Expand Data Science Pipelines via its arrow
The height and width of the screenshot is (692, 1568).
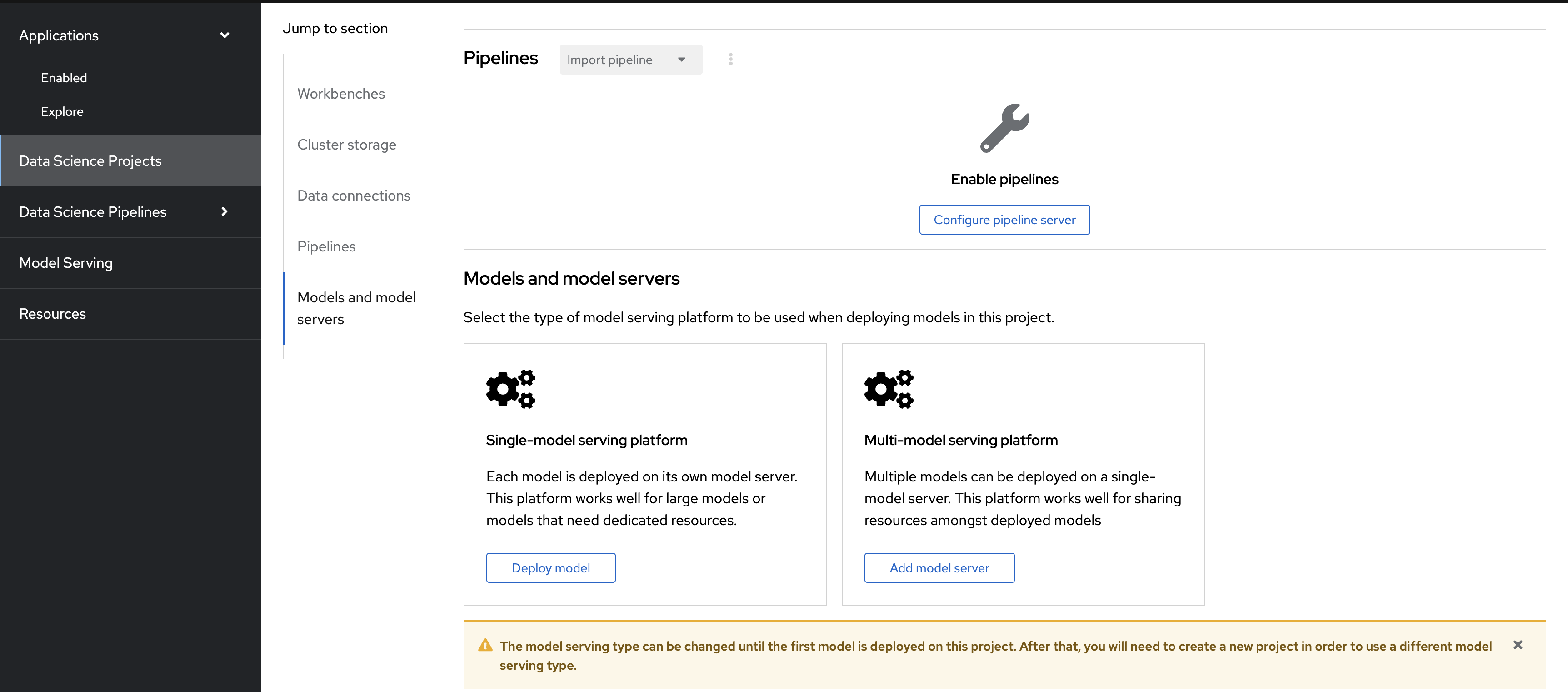[224, 212]
